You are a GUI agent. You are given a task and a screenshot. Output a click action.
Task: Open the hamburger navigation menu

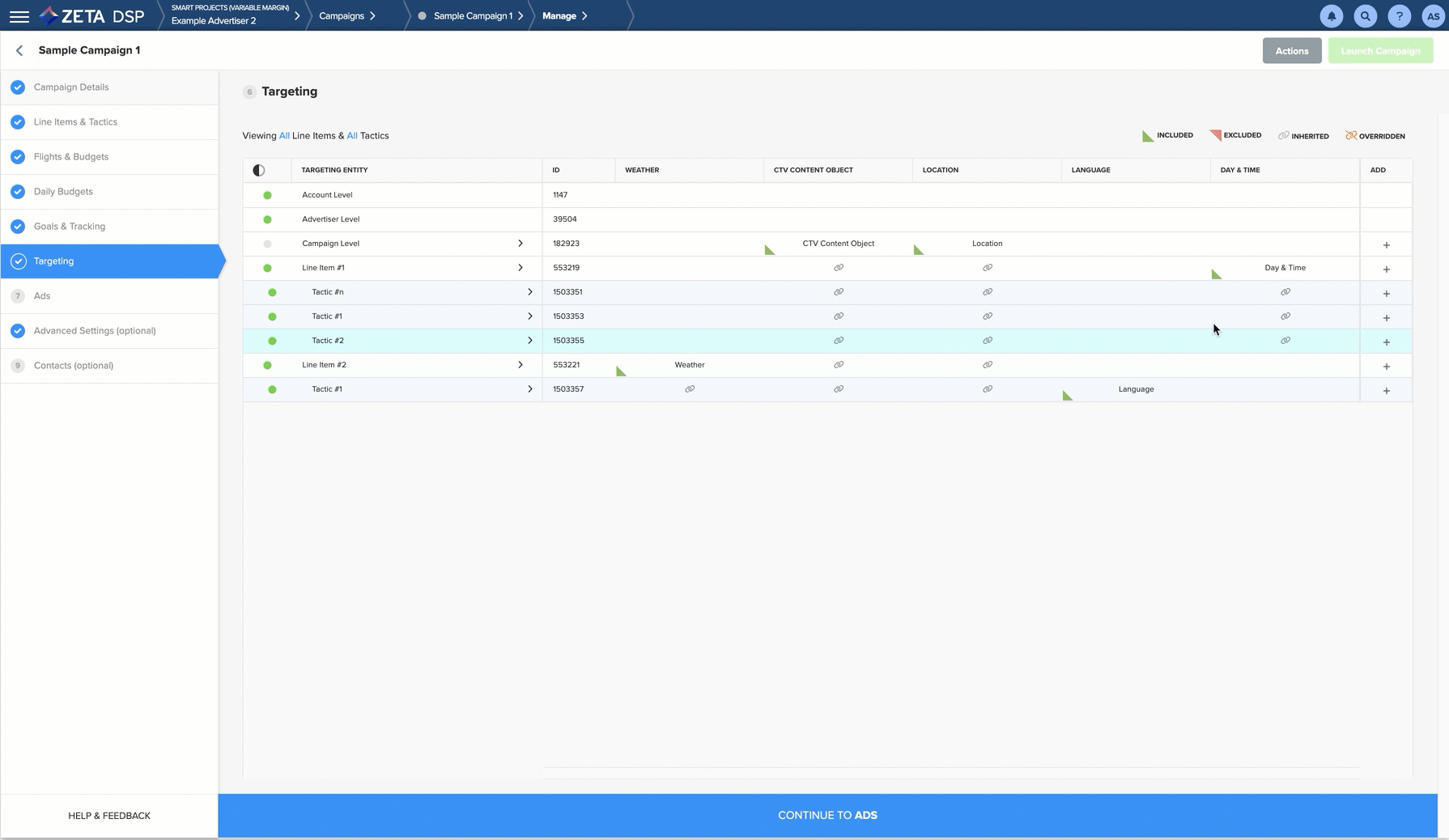[19, 16]
